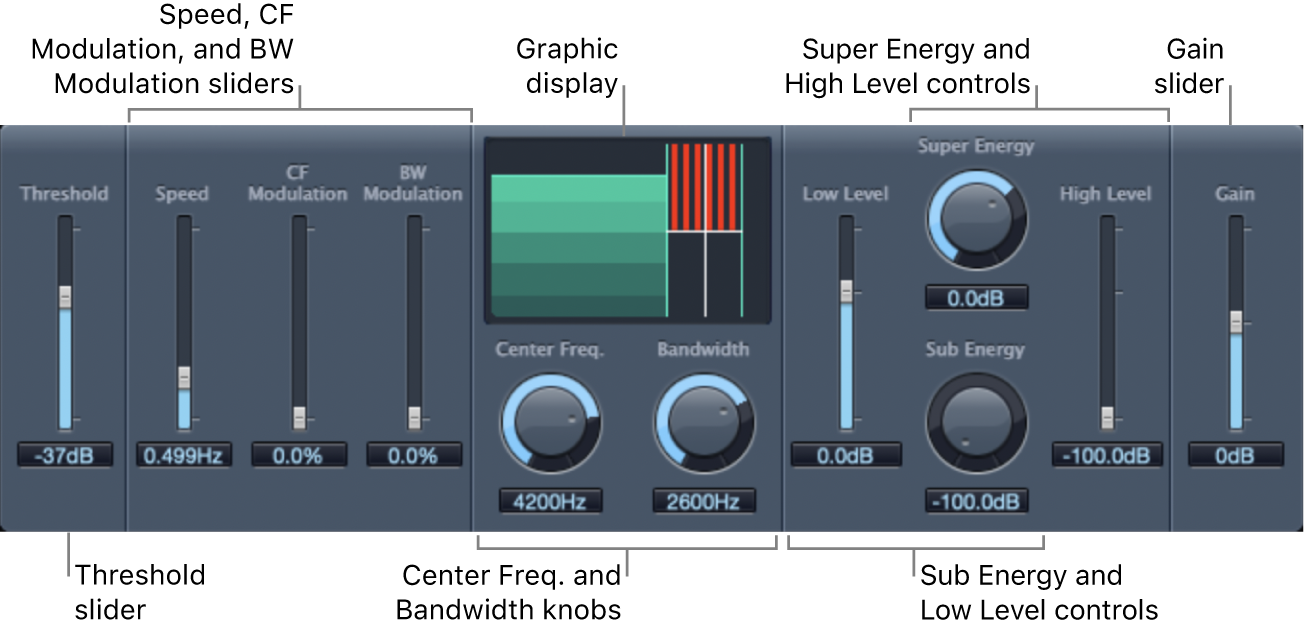Click the Threshold slider handle
1306x638 pixels.
[65, 297]
